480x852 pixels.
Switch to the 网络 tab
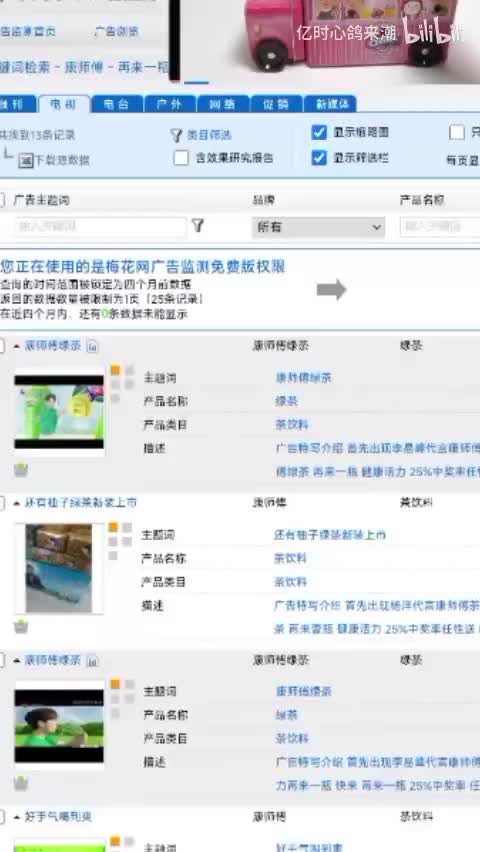coord(223,104)
